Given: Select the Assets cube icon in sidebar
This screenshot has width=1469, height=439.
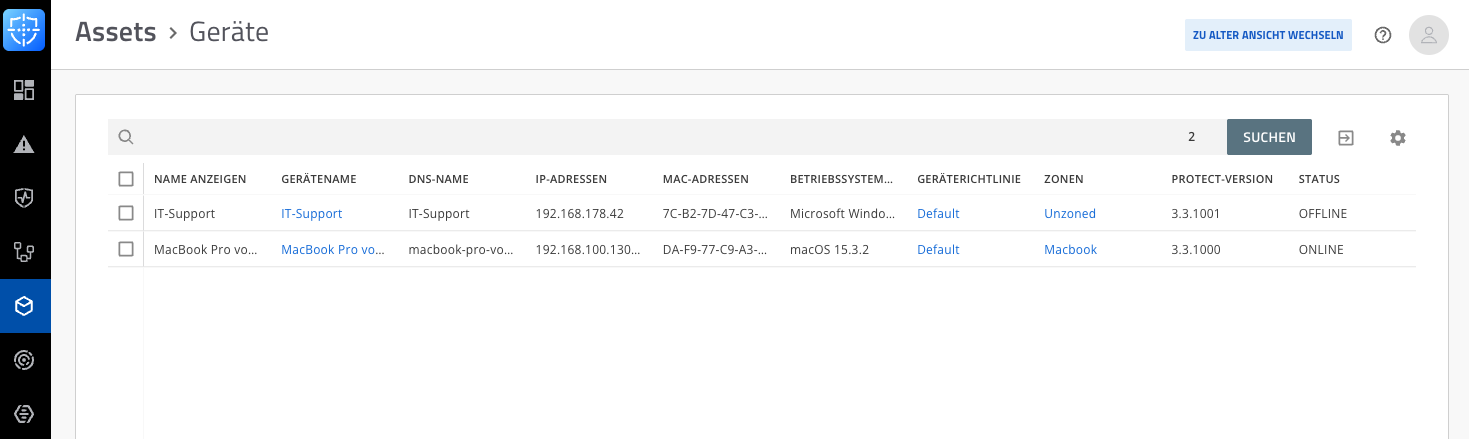Looking at the screenshot, I should click(x=25, y=306).
